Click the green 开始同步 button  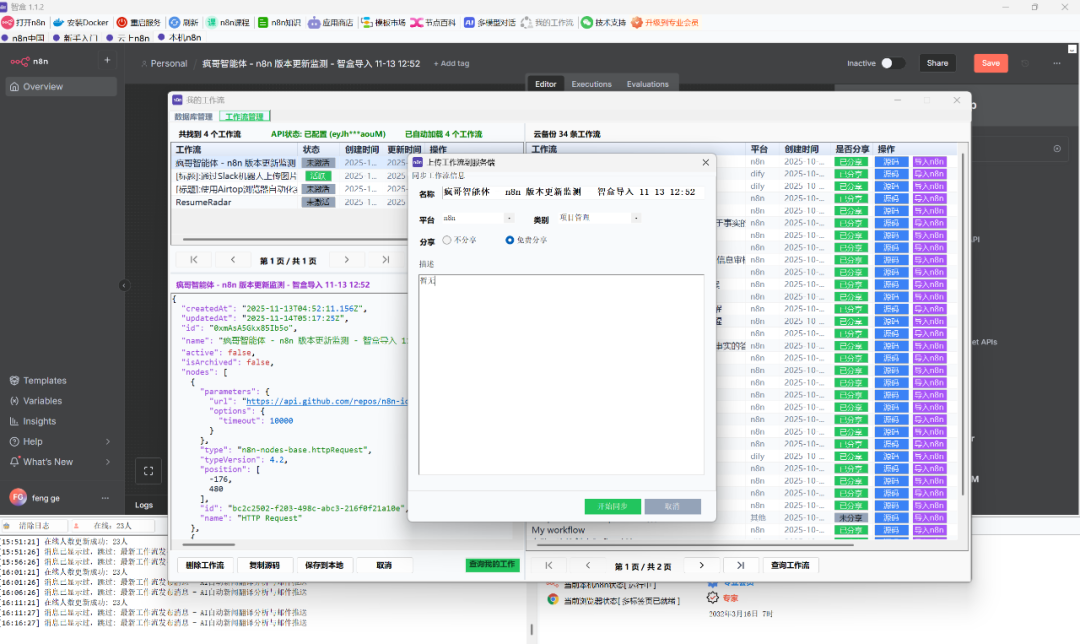coord(612,506)
